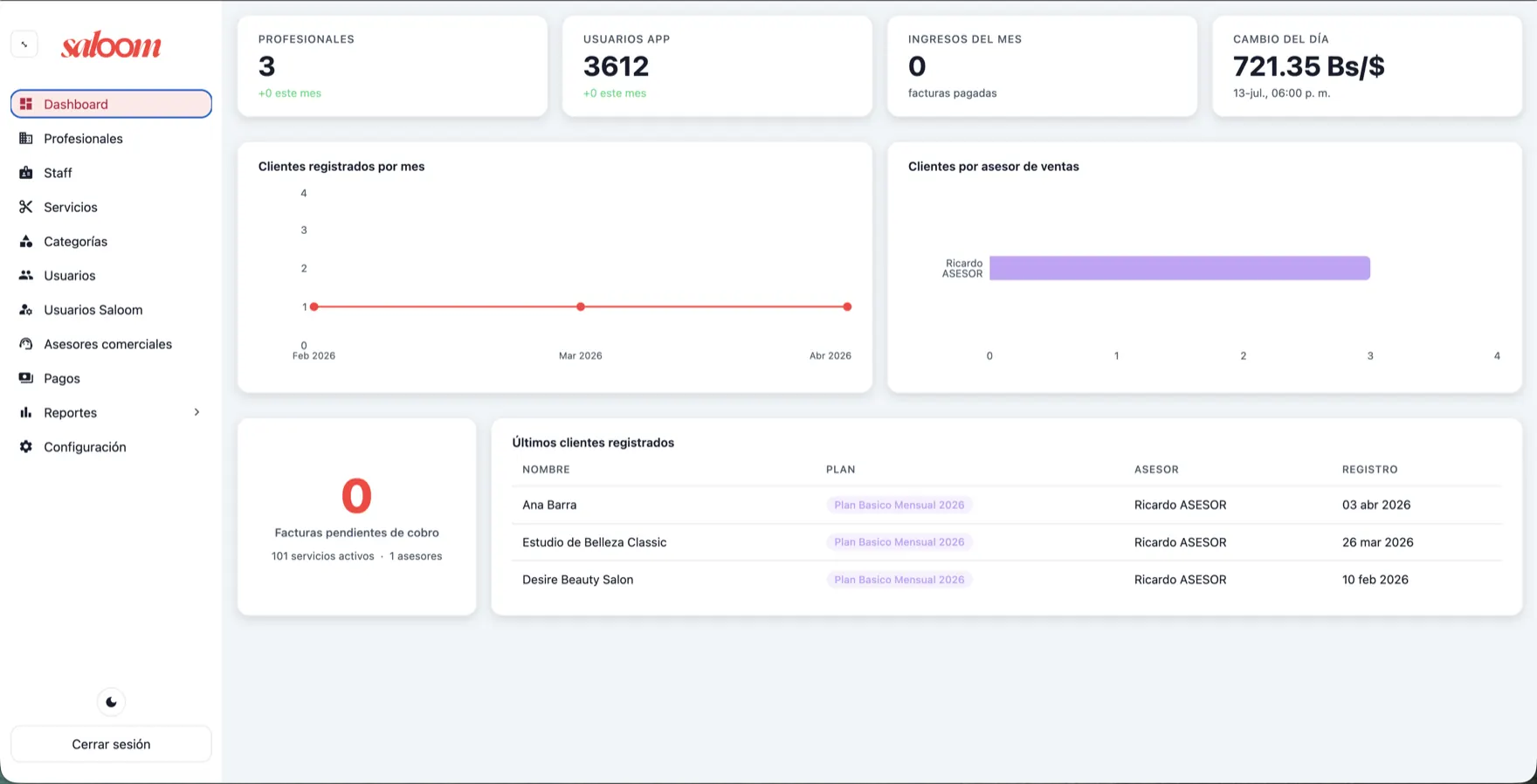Open the Profesionales menu item
1537x784 pixels.
[111, 138]
